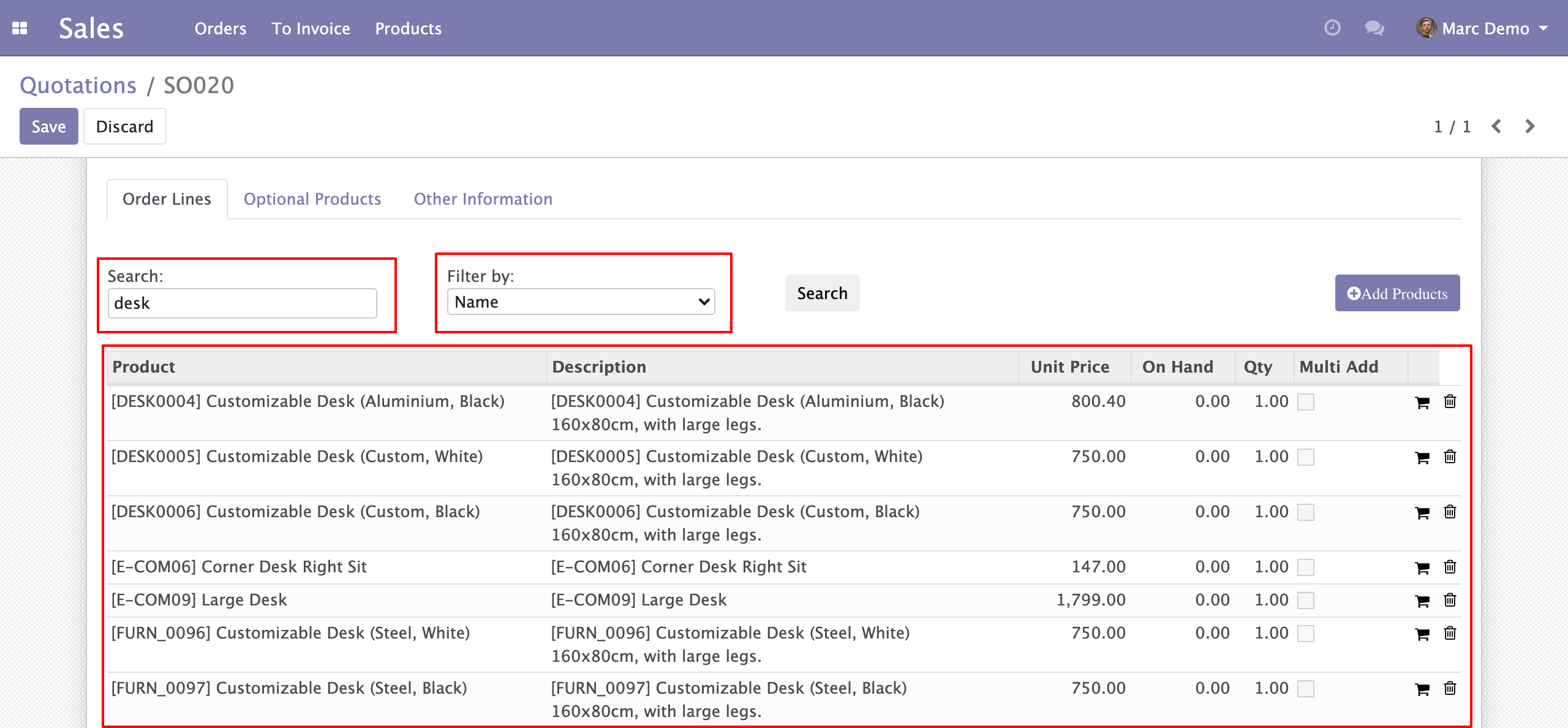1568x728 pixels.
Task: Check Multi Add for DESK0004 Aluminium Black
Action: pos(1306,402)
